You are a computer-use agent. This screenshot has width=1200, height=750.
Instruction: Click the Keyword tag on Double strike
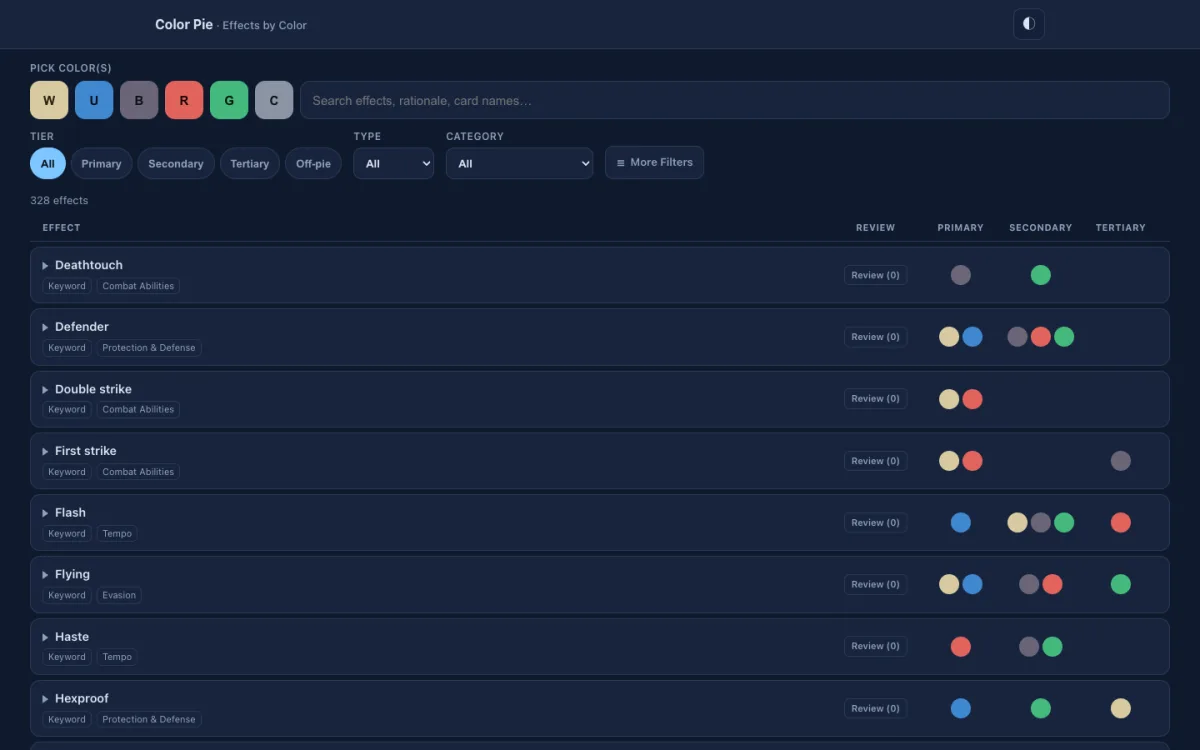[67, 409]
